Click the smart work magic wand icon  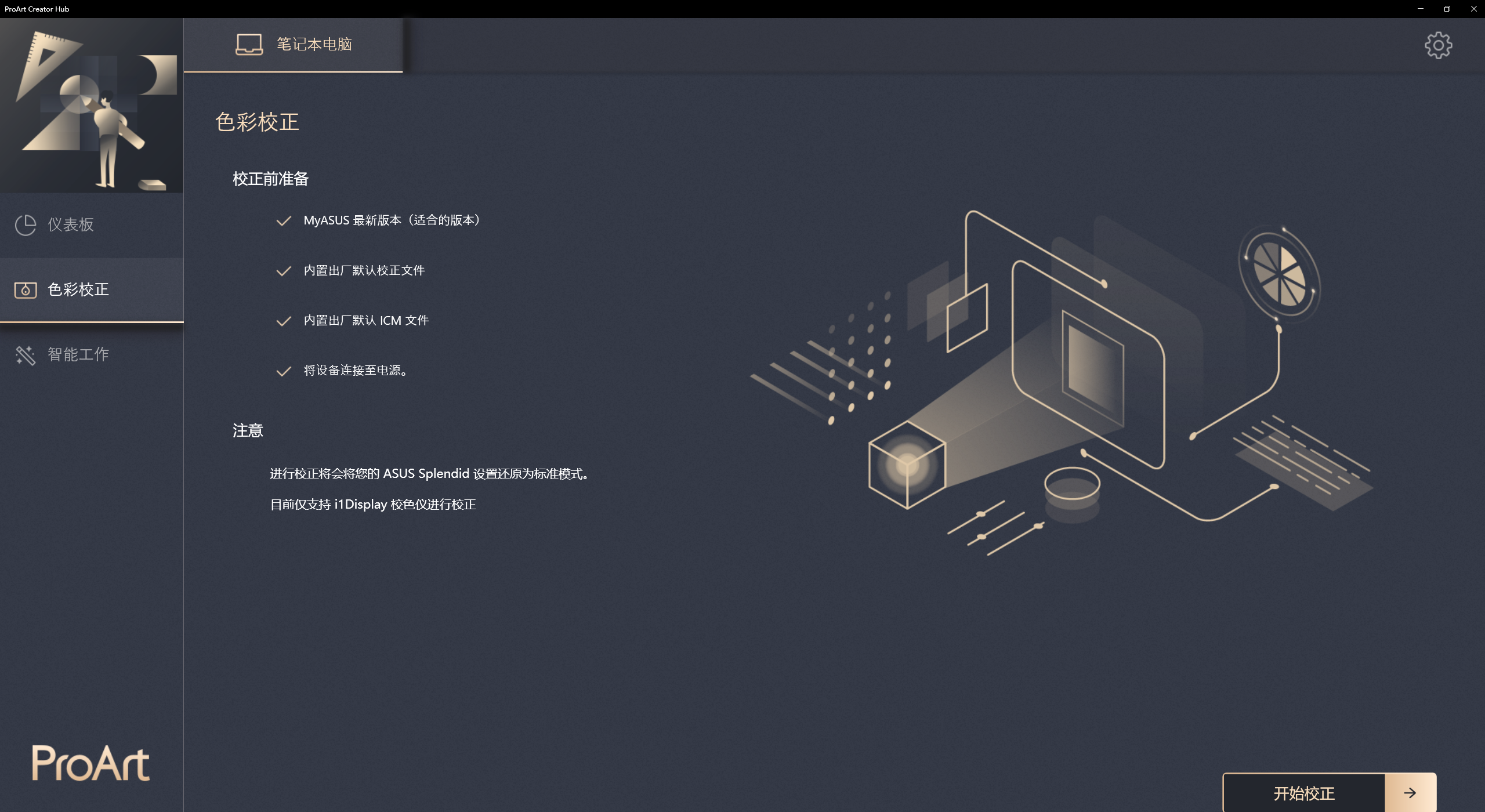26,355
